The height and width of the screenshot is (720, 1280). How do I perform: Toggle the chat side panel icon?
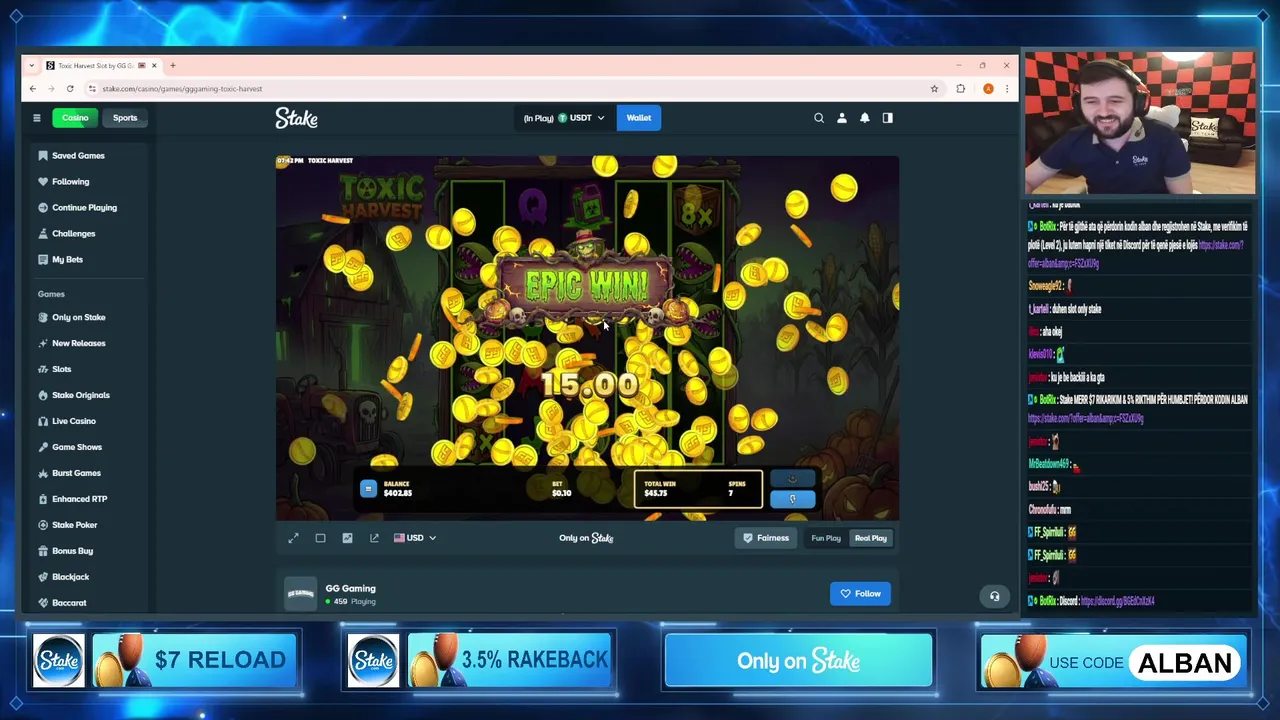[888, 118]
